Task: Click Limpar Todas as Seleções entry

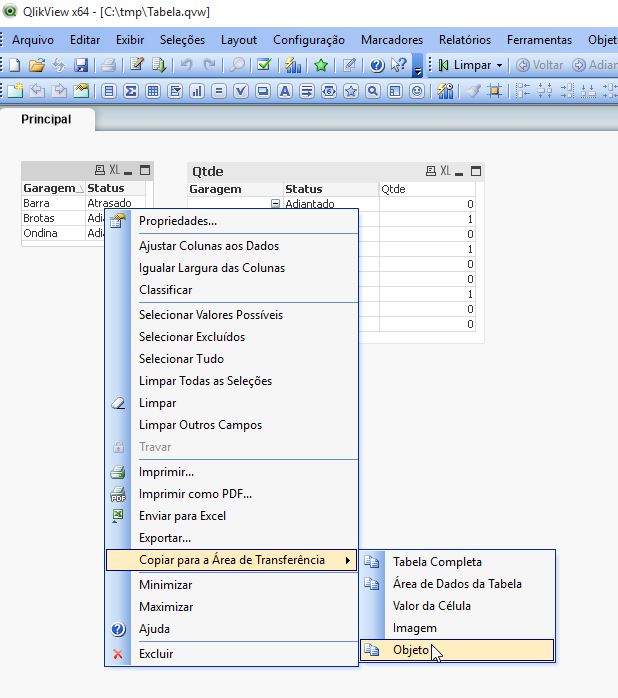Action: [231, 381]
